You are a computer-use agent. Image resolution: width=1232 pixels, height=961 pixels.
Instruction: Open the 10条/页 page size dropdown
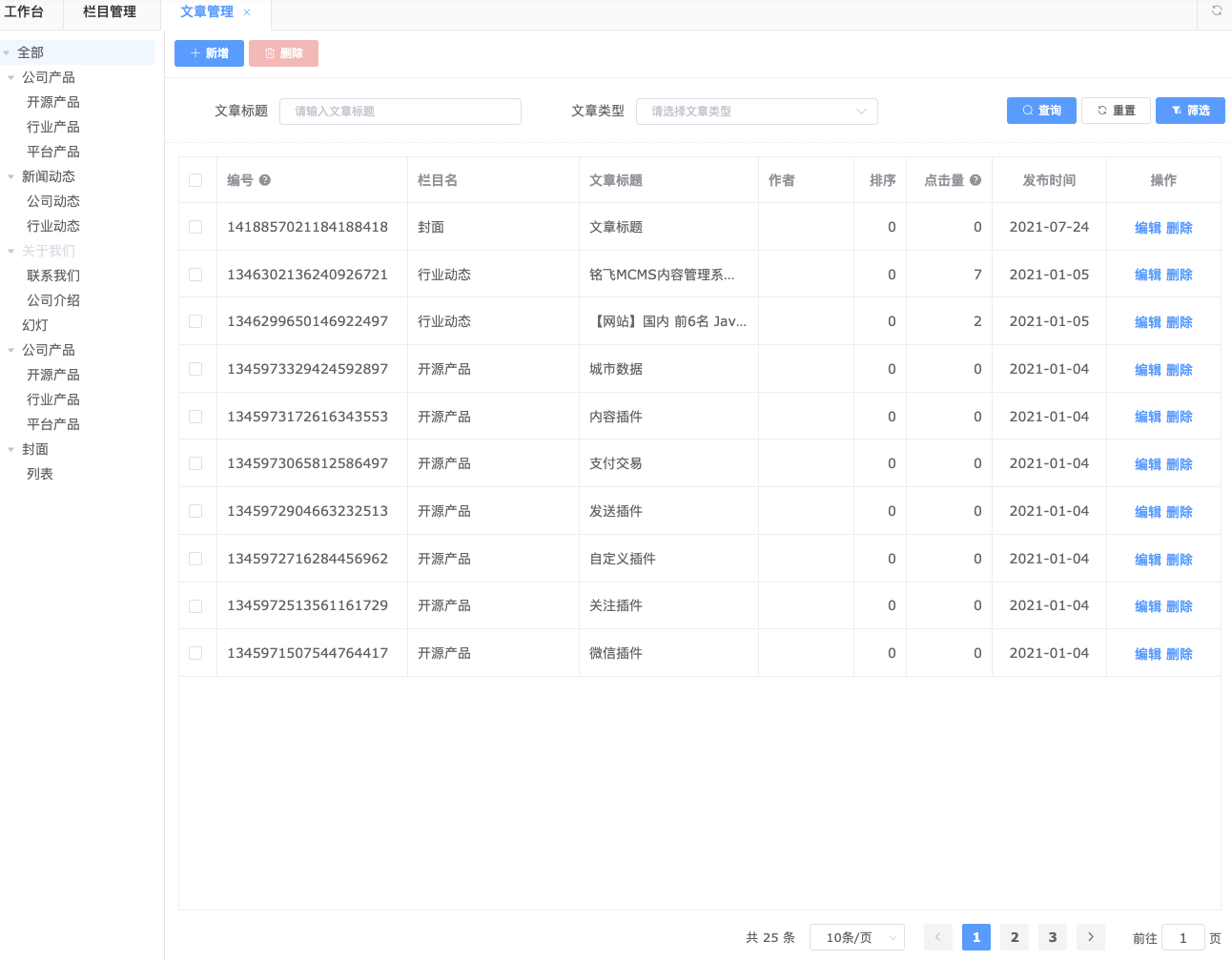pos(856,937)
